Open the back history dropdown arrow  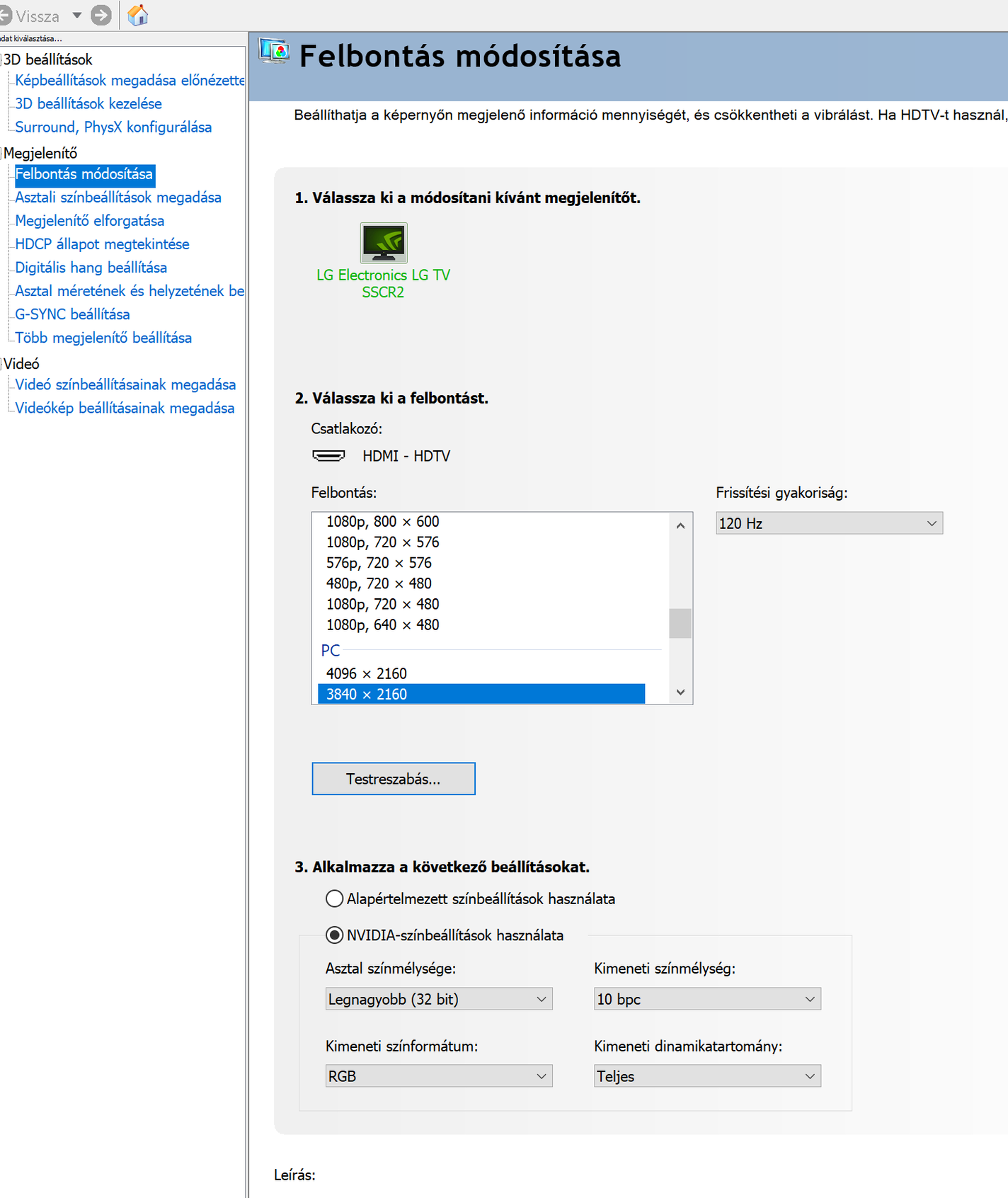pos(77,15)
